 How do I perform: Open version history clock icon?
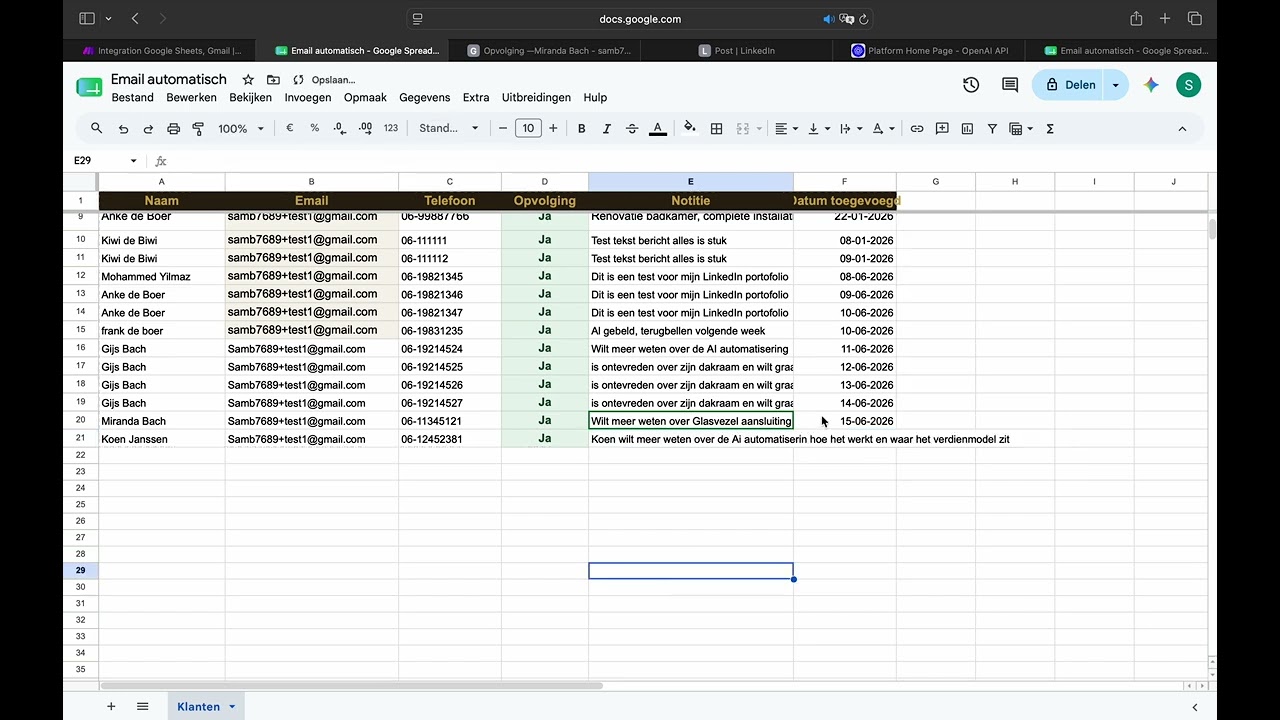coord(971,85)
